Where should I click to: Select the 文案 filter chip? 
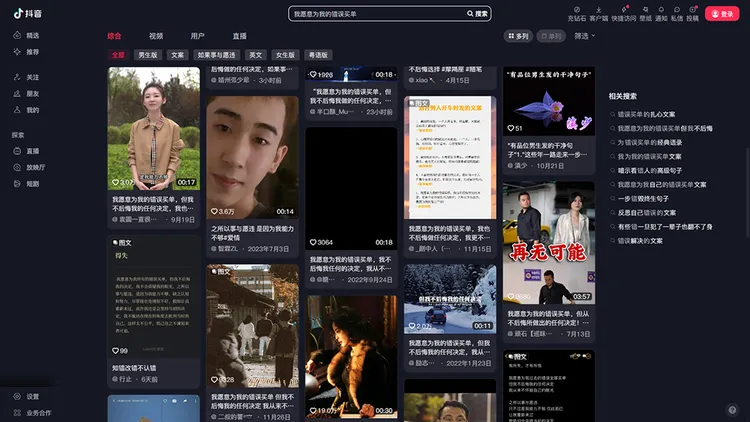click(x=177, y=55)
